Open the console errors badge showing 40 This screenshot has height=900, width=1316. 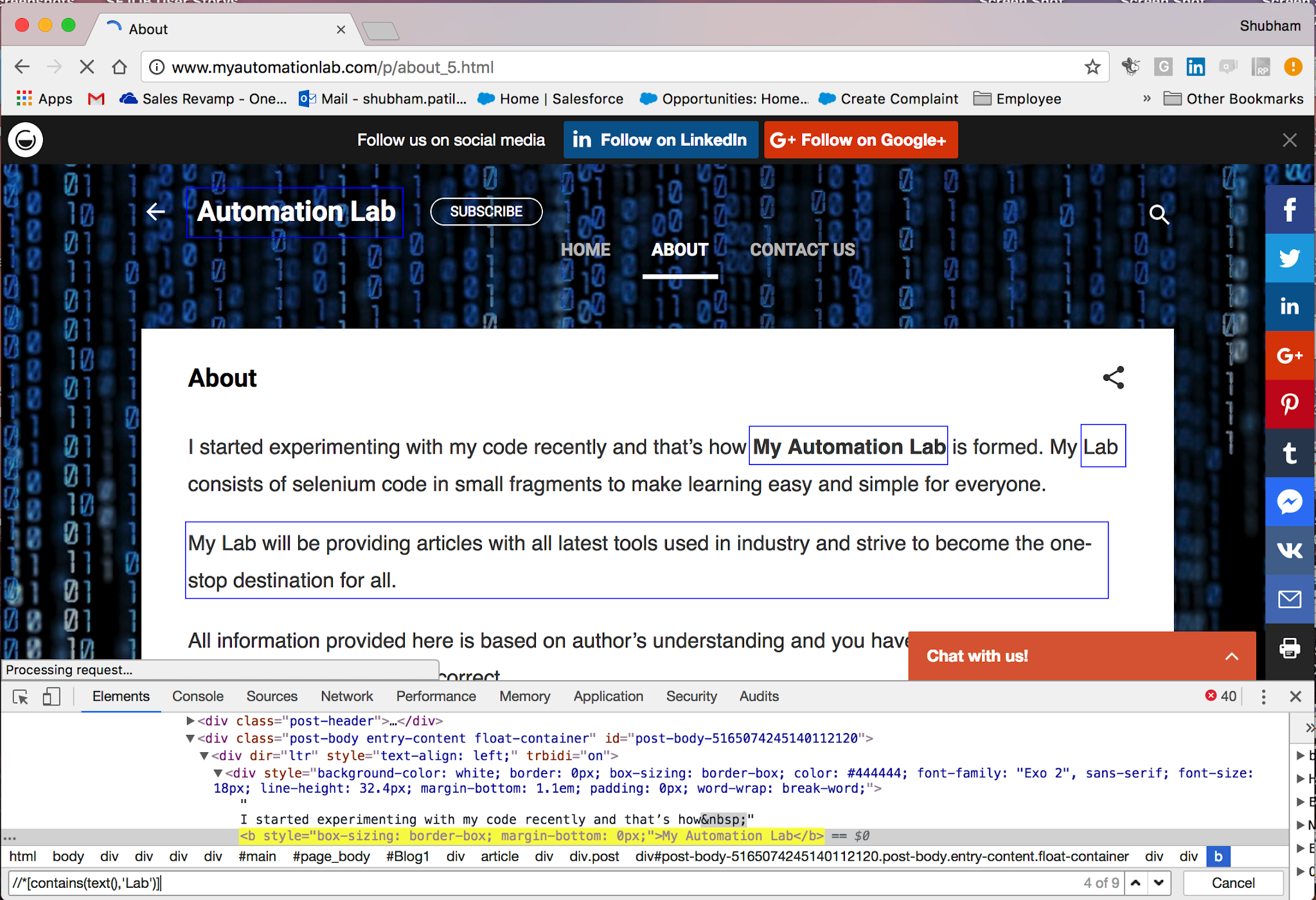(1220, 696)
